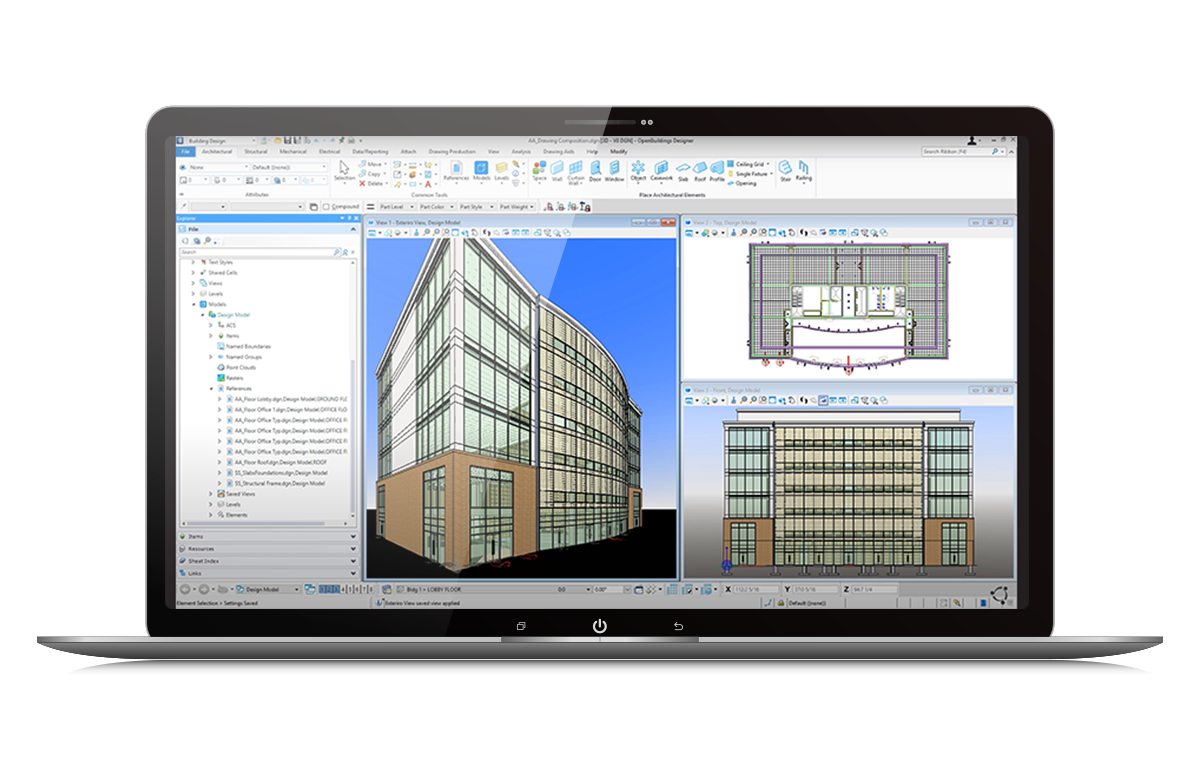1200x780 pixels.
Task: Switch to the Electrical ribbon tab
Action: point(329,151)
